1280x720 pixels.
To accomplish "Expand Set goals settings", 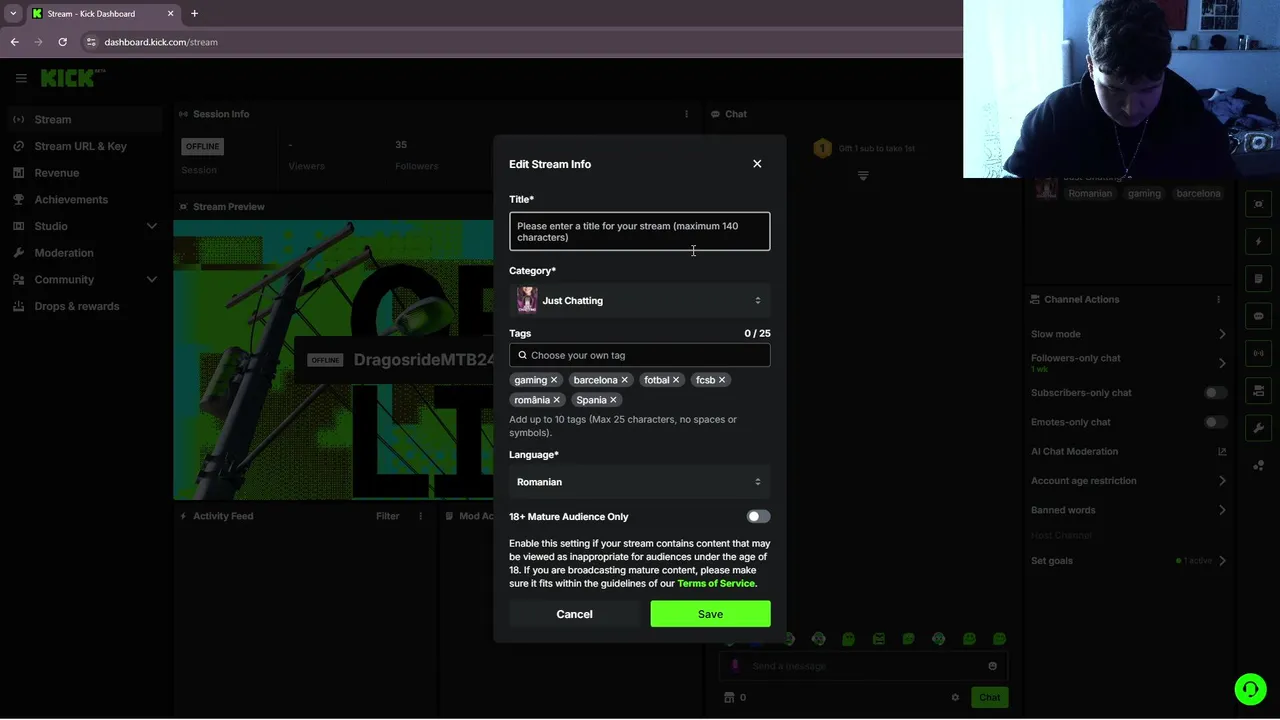I will tap(1222, 561).
